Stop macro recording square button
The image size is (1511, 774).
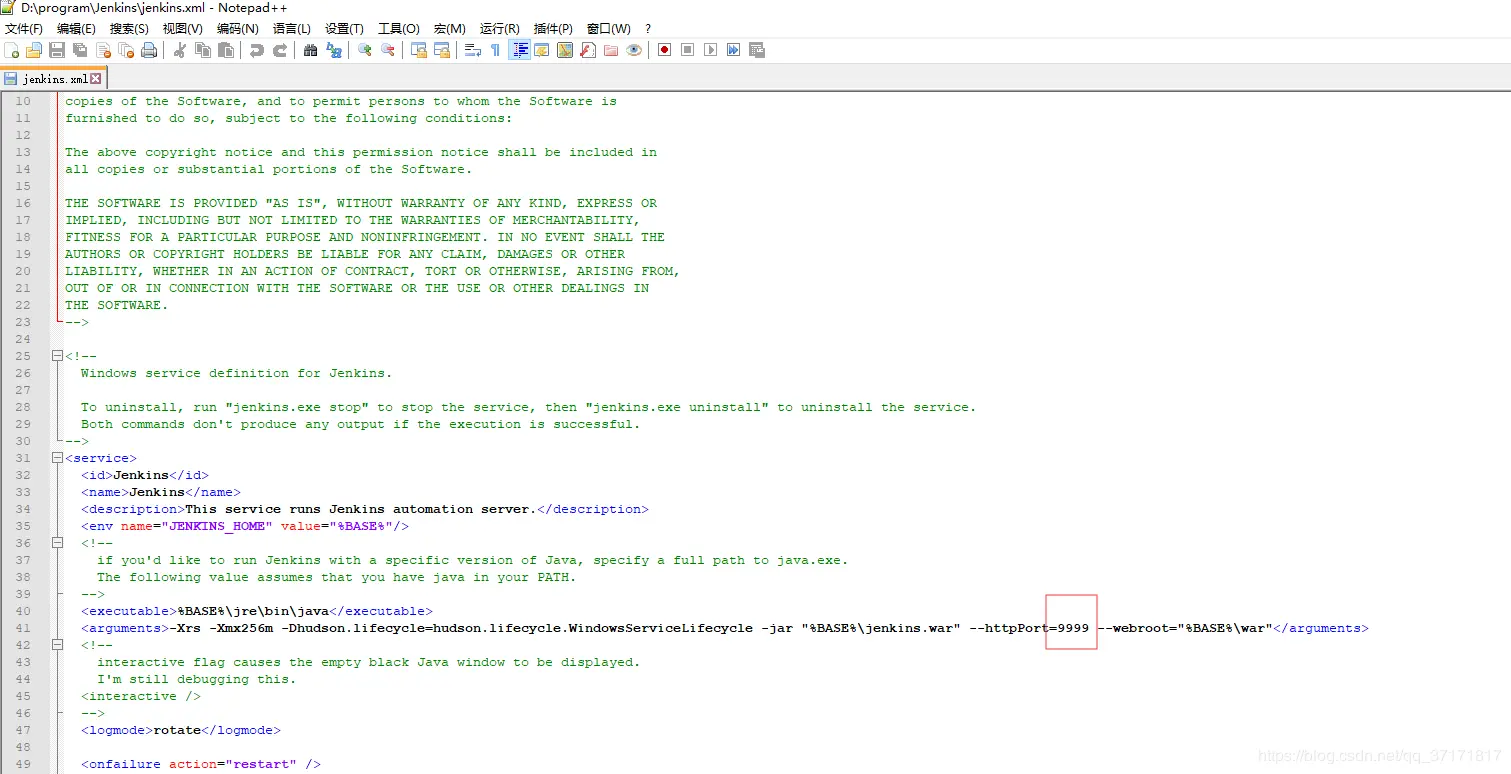point(688,50)
